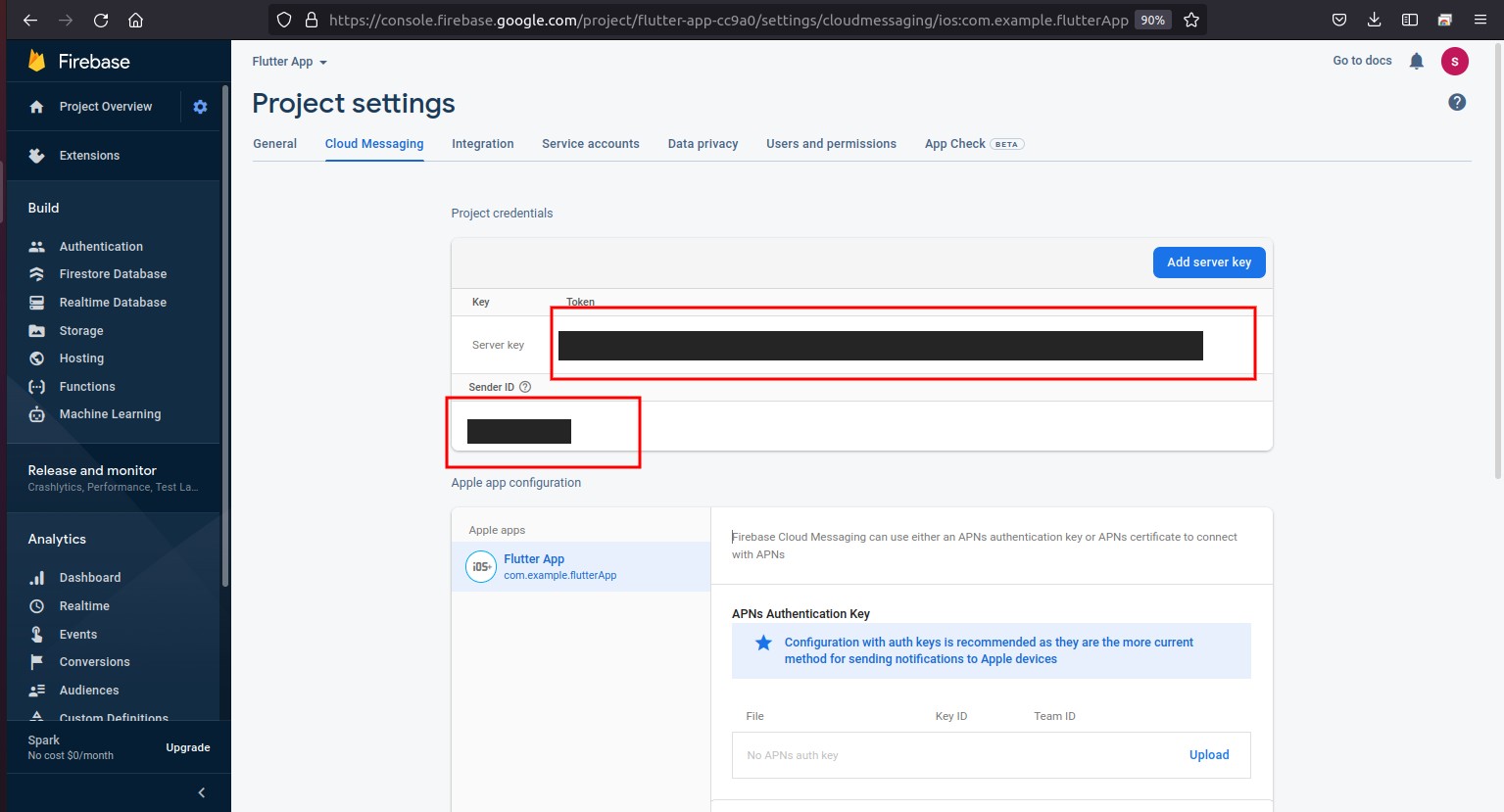The height and width of the screenshot is (812, 1504).
Task: Click the Authentication people icon
Action: (x=36, y=247)
